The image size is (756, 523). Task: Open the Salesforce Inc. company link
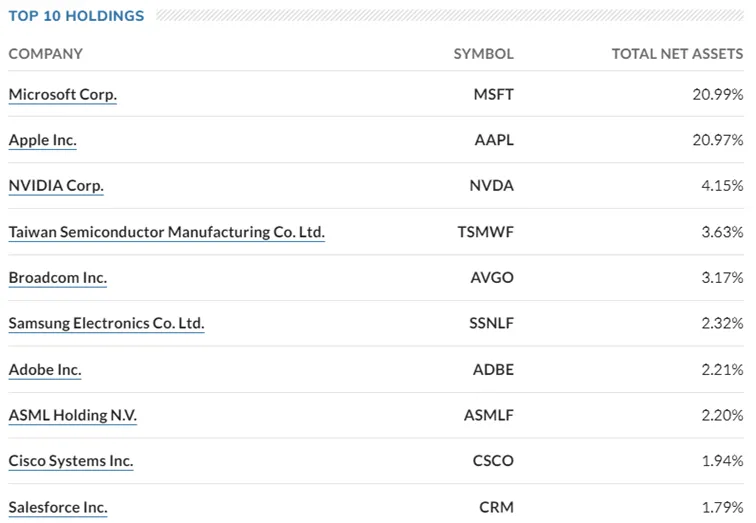[58, 508]
